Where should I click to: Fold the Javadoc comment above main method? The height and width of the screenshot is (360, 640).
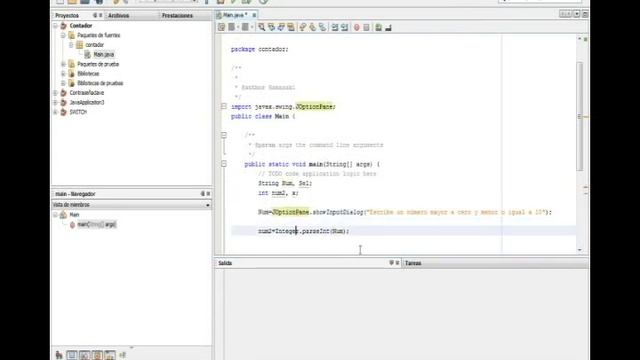(224, 135)
